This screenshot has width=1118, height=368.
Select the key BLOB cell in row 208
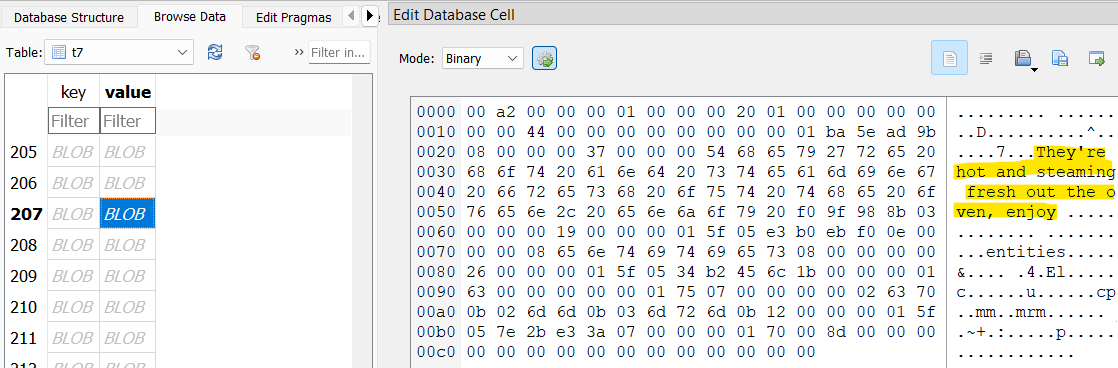coord(73,245)
